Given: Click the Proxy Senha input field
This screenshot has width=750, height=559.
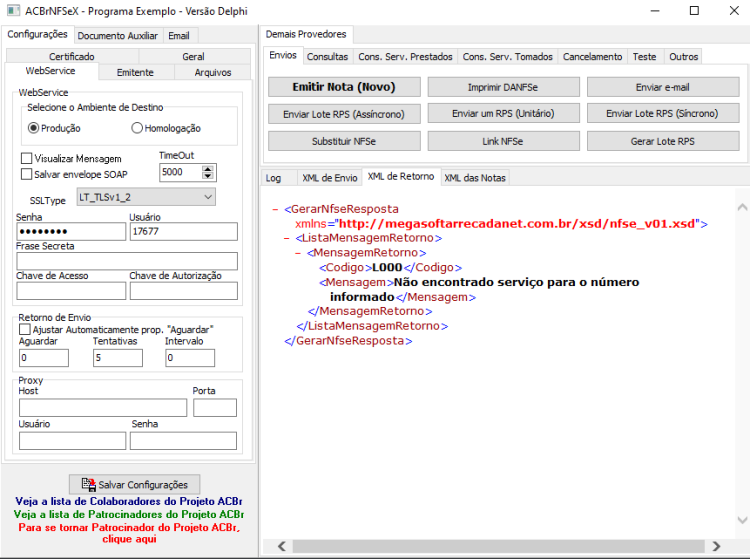Looking at the screenshot, I should (183, 441).
